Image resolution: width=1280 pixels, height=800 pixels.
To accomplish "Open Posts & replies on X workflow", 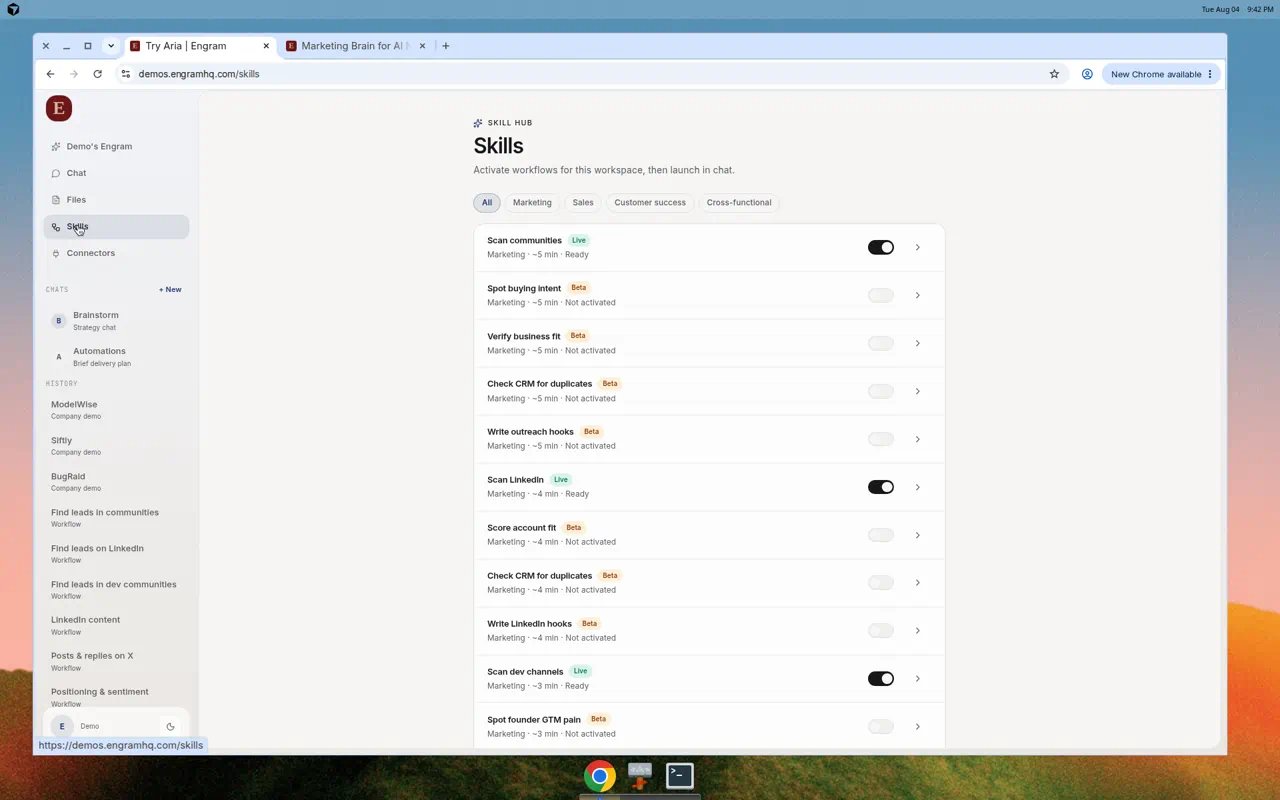I will (116, 662).
